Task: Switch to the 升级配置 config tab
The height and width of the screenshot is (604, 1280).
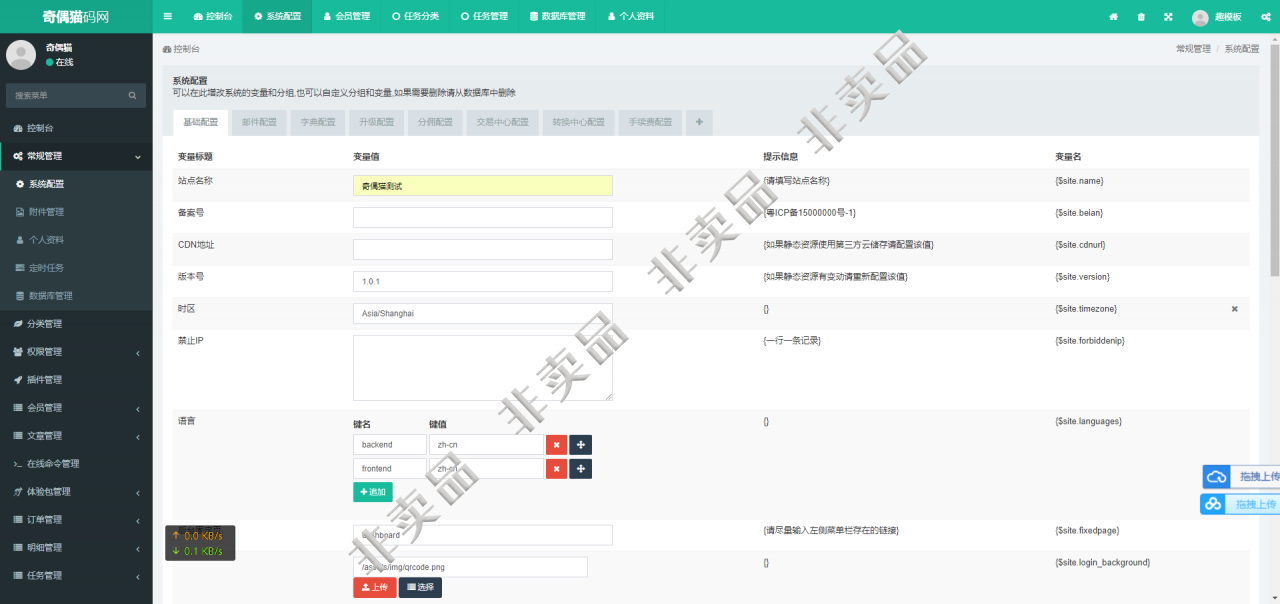Action: pos(377,122)
